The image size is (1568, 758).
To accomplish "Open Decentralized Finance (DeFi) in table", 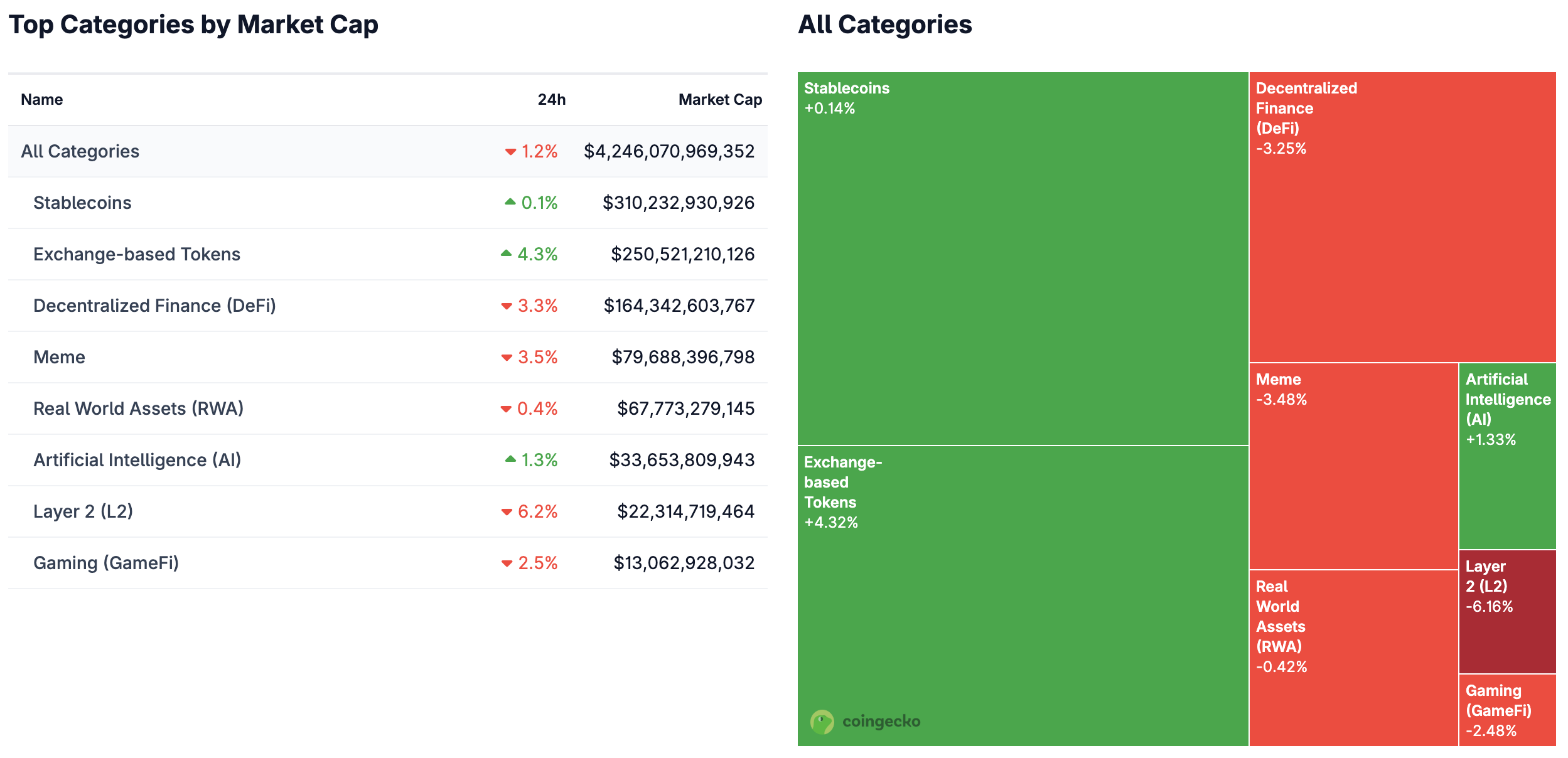I will pos(154,306).
